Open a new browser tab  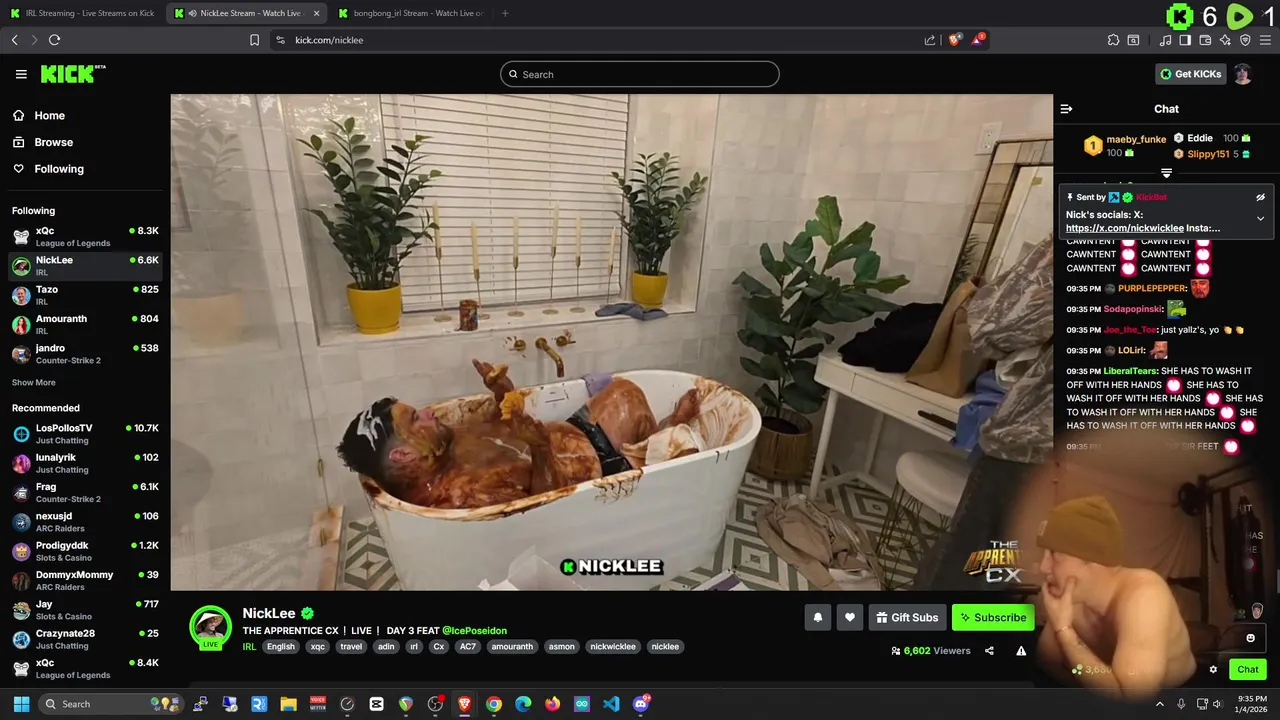[x=505, y=13]
